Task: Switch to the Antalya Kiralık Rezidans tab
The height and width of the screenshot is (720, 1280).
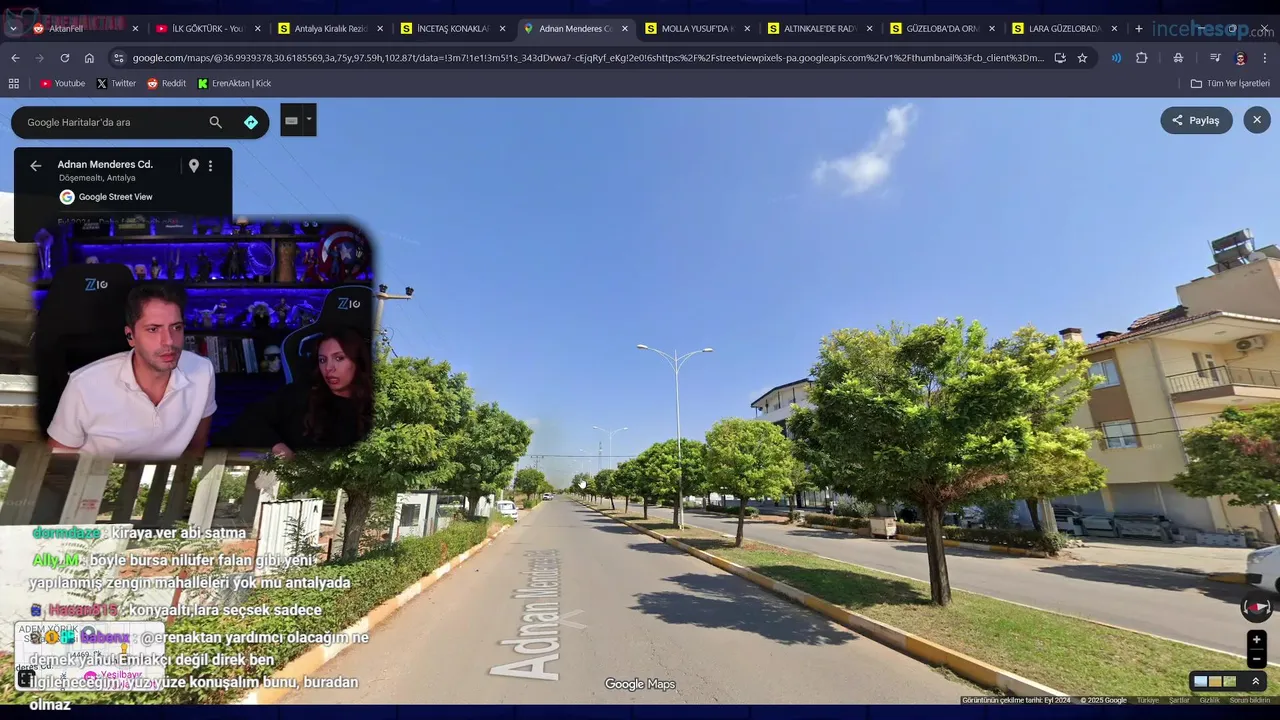Action: point(330,29)
